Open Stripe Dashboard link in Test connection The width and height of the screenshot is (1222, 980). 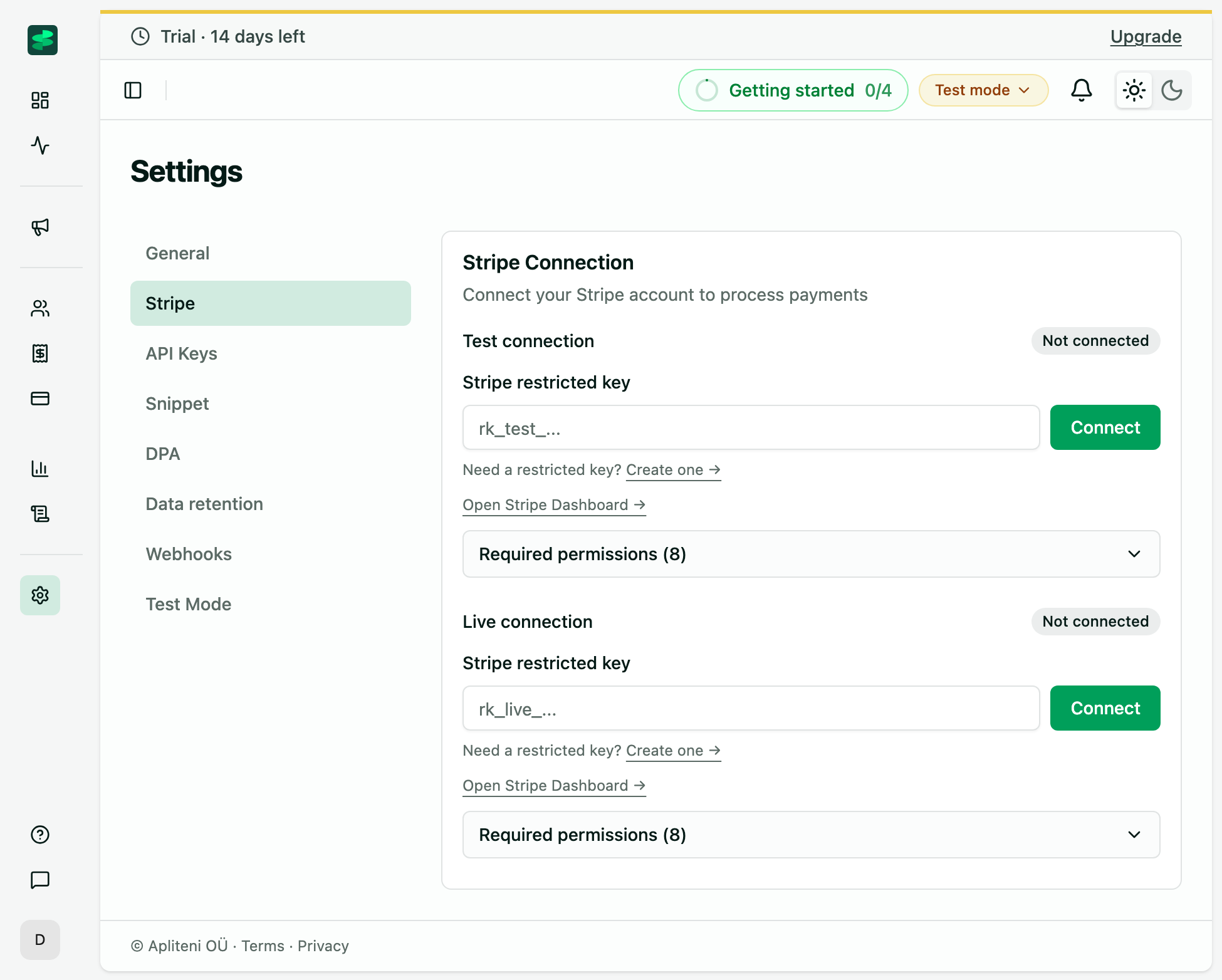point(554,505)
